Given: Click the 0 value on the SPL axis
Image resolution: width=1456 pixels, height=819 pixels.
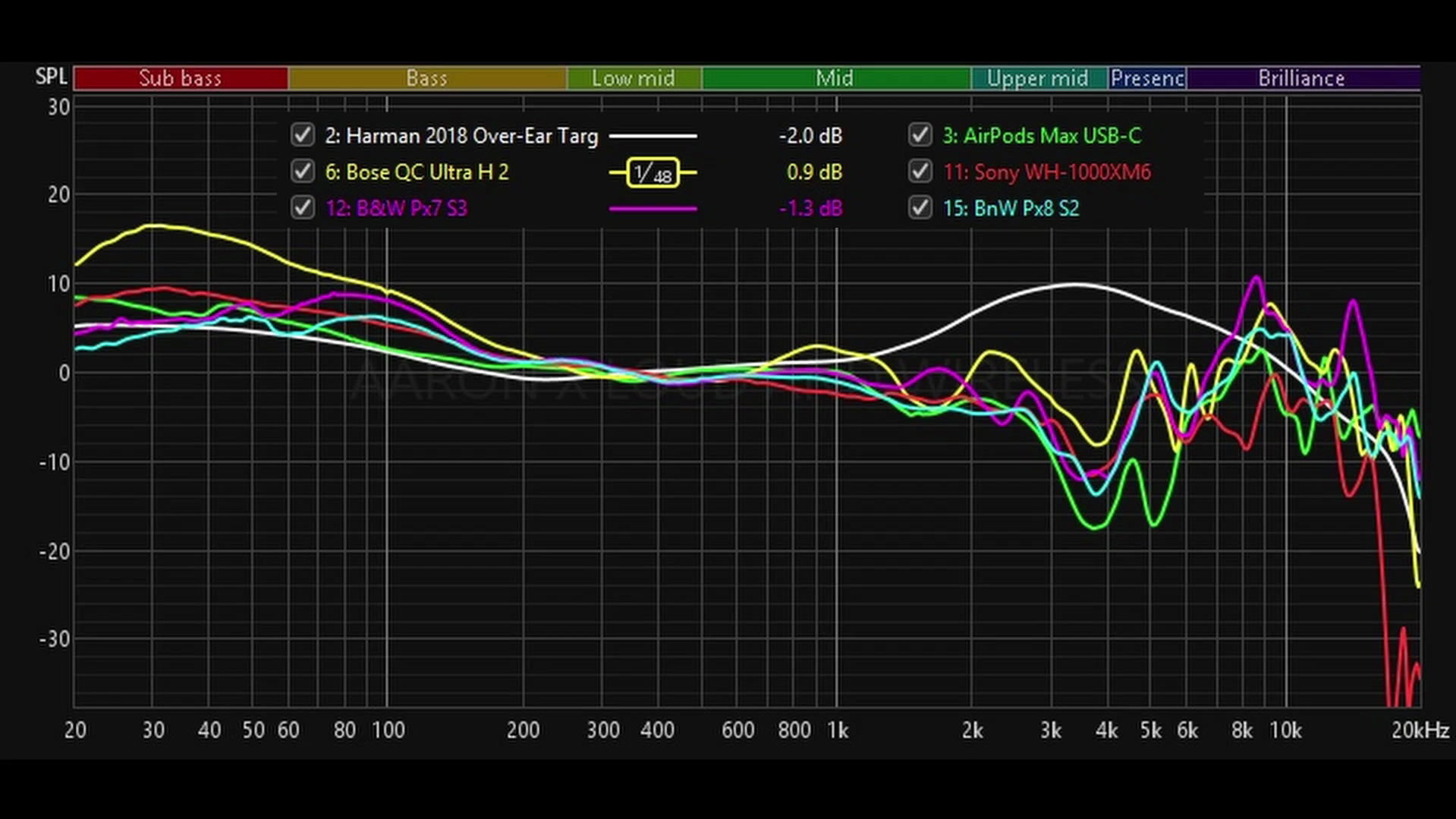Looking at the screenshot, I should [64, 373].
